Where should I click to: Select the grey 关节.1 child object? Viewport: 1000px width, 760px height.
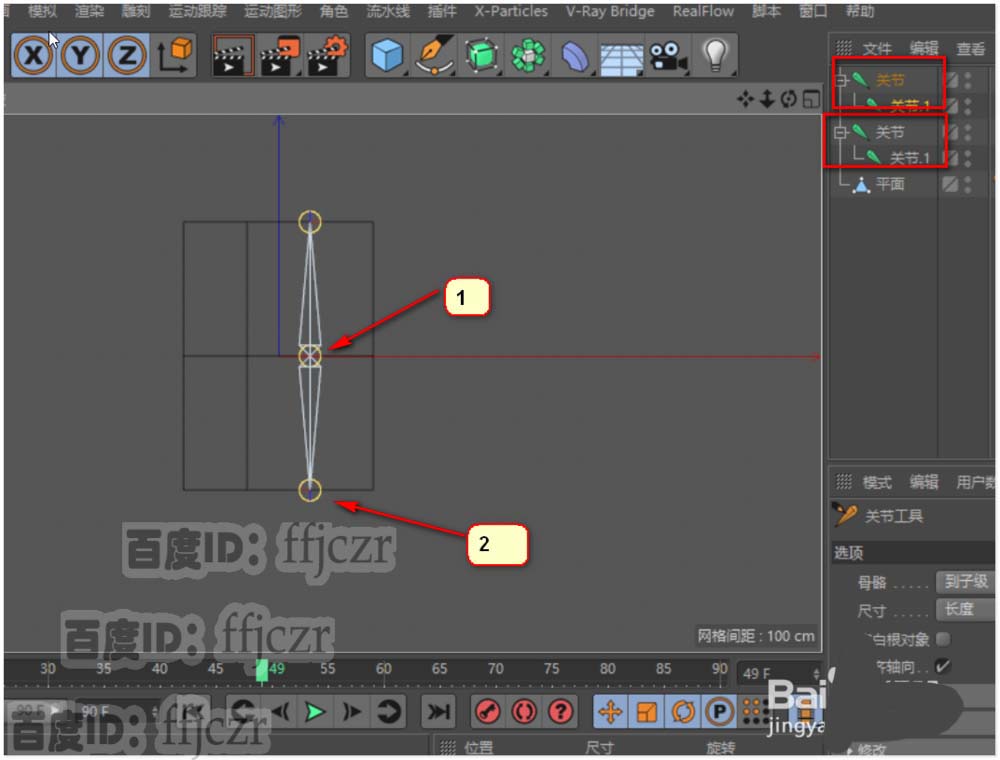(909, 157)
